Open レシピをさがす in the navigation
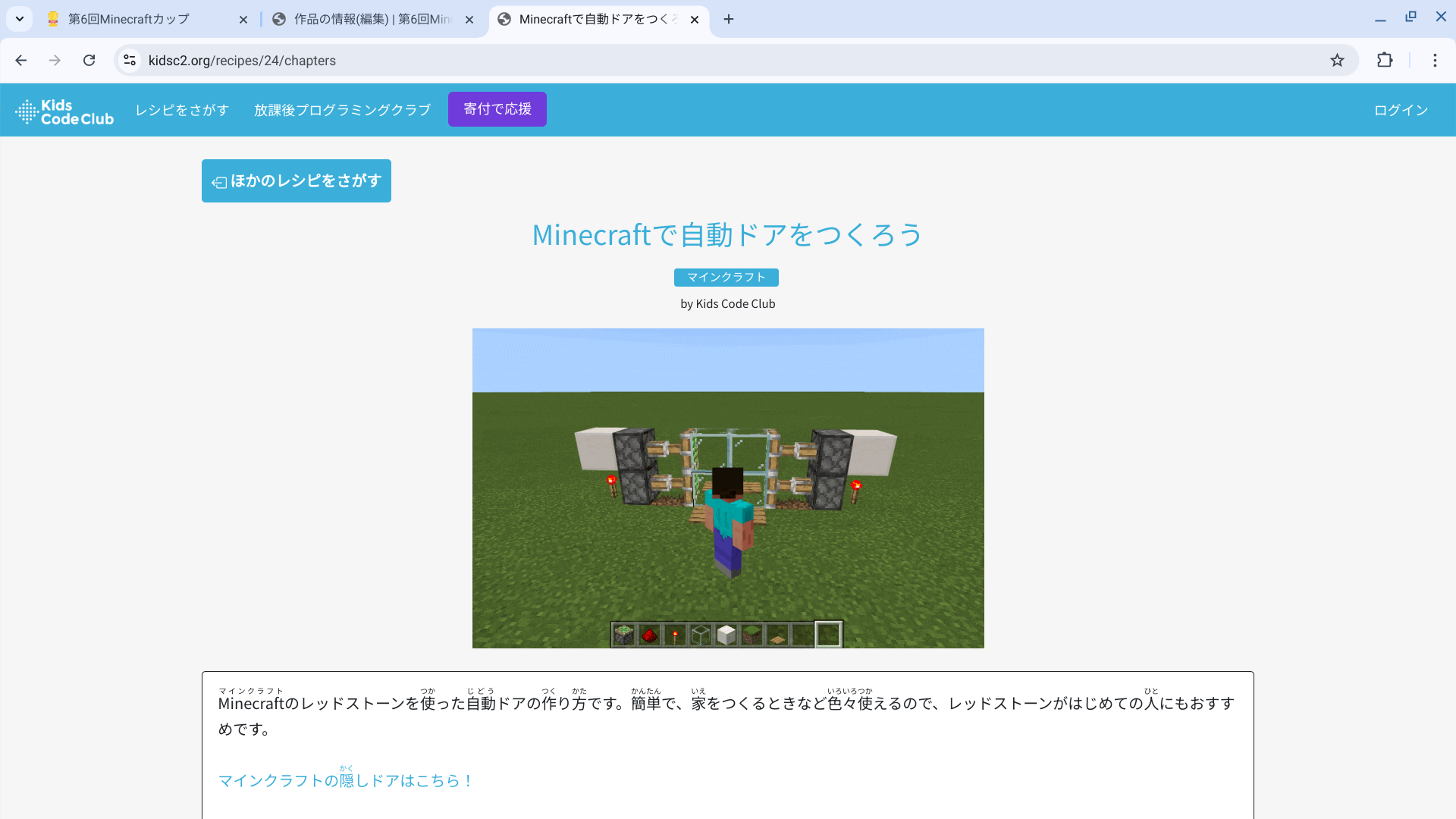The image size is (1456, 819). [x=182, y=110]
